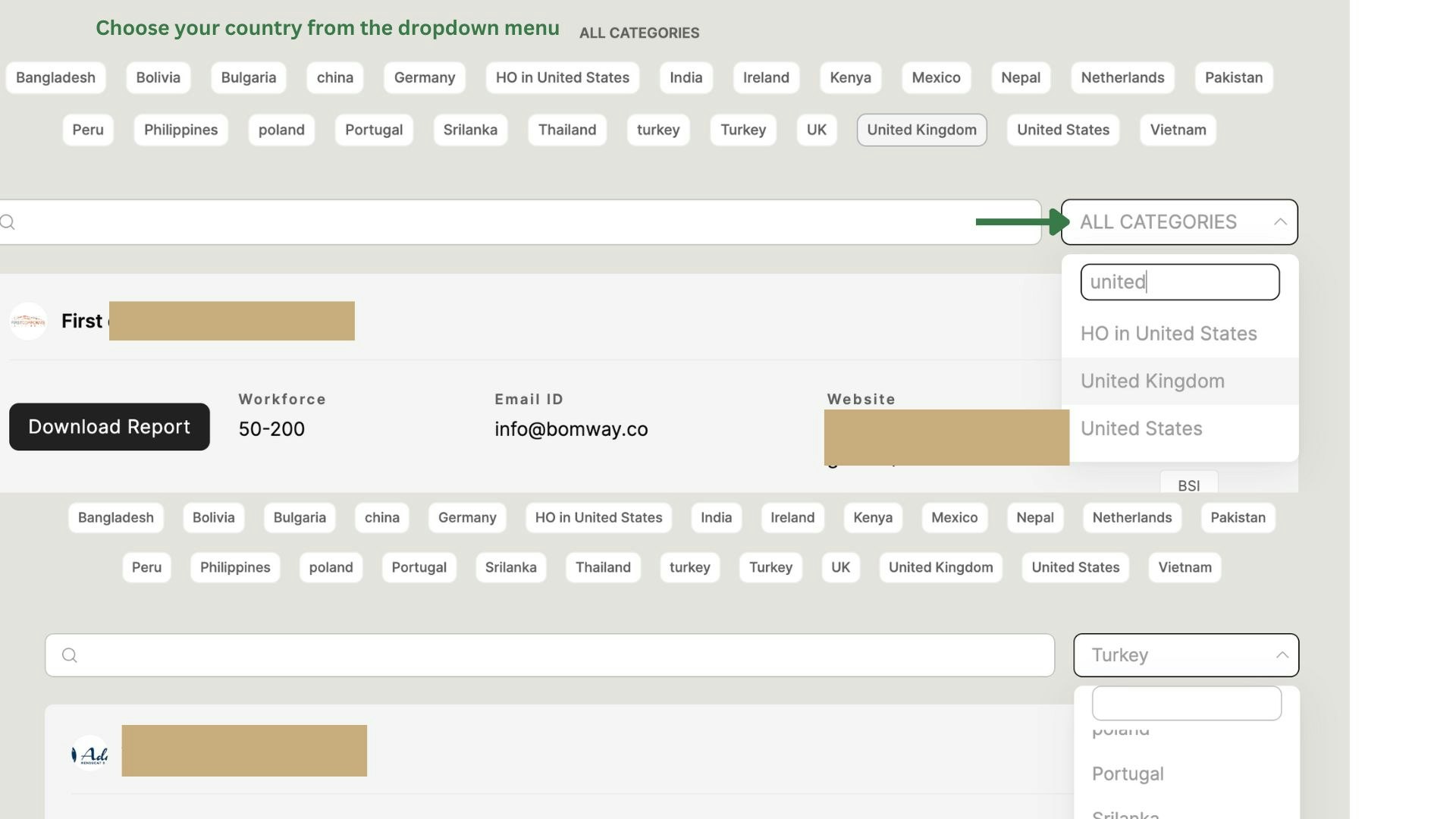Click the empty filter field in Turkey dropdown

(1186, 704)
